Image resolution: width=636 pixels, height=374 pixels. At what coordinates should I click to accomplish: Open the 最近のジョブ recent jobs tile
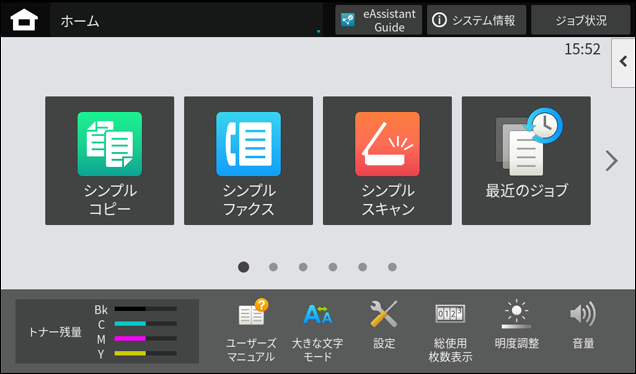click(526, 161)
